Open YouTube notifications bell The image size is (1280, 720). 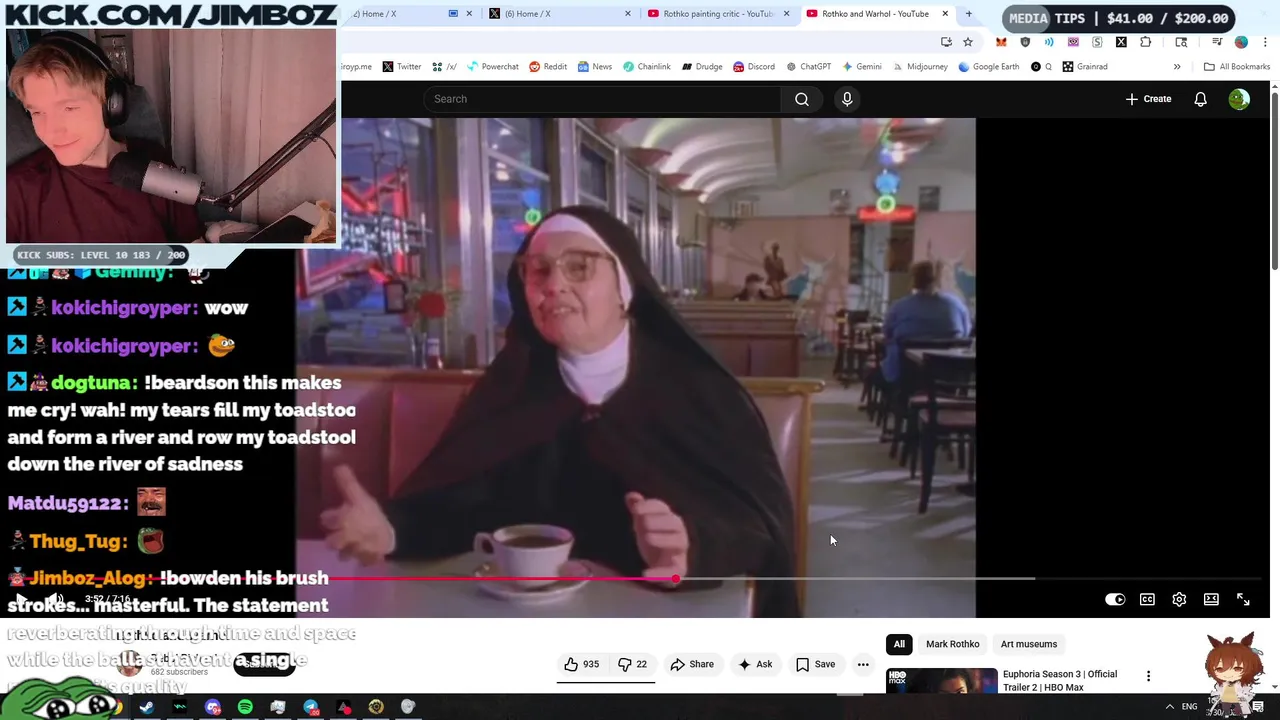click(x=1200, y=99)
